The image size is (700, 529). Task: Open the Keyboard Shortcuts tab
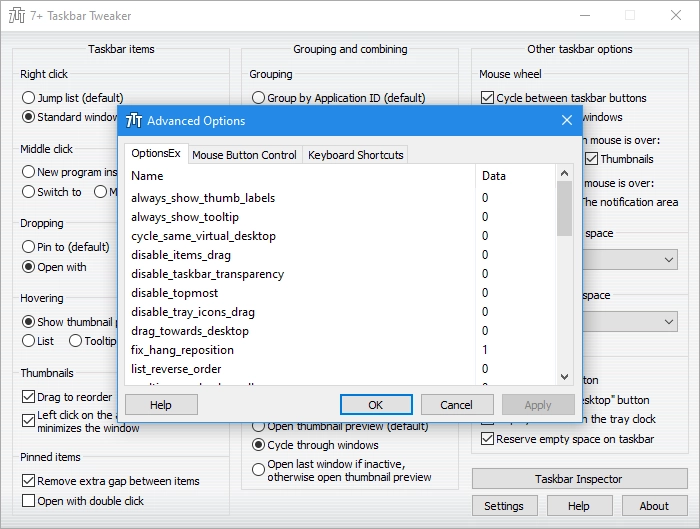pos(355,155)
